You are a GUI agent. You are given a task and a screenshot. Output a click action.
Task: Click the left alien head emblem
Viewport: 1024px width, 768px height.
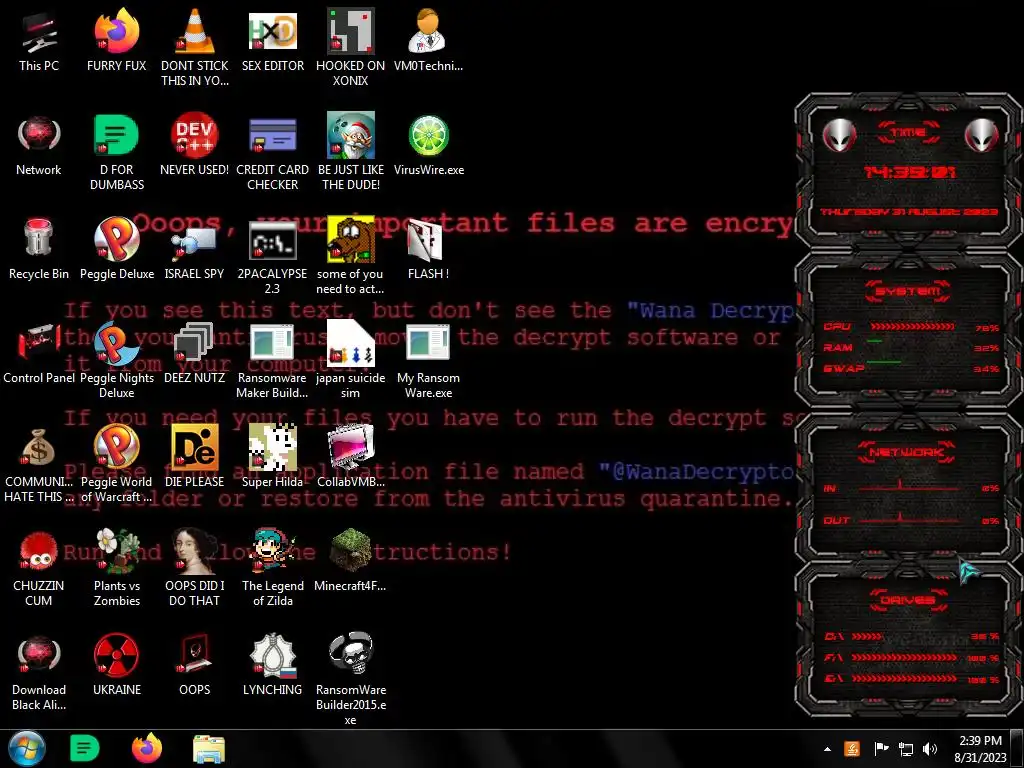pos(840,136)
